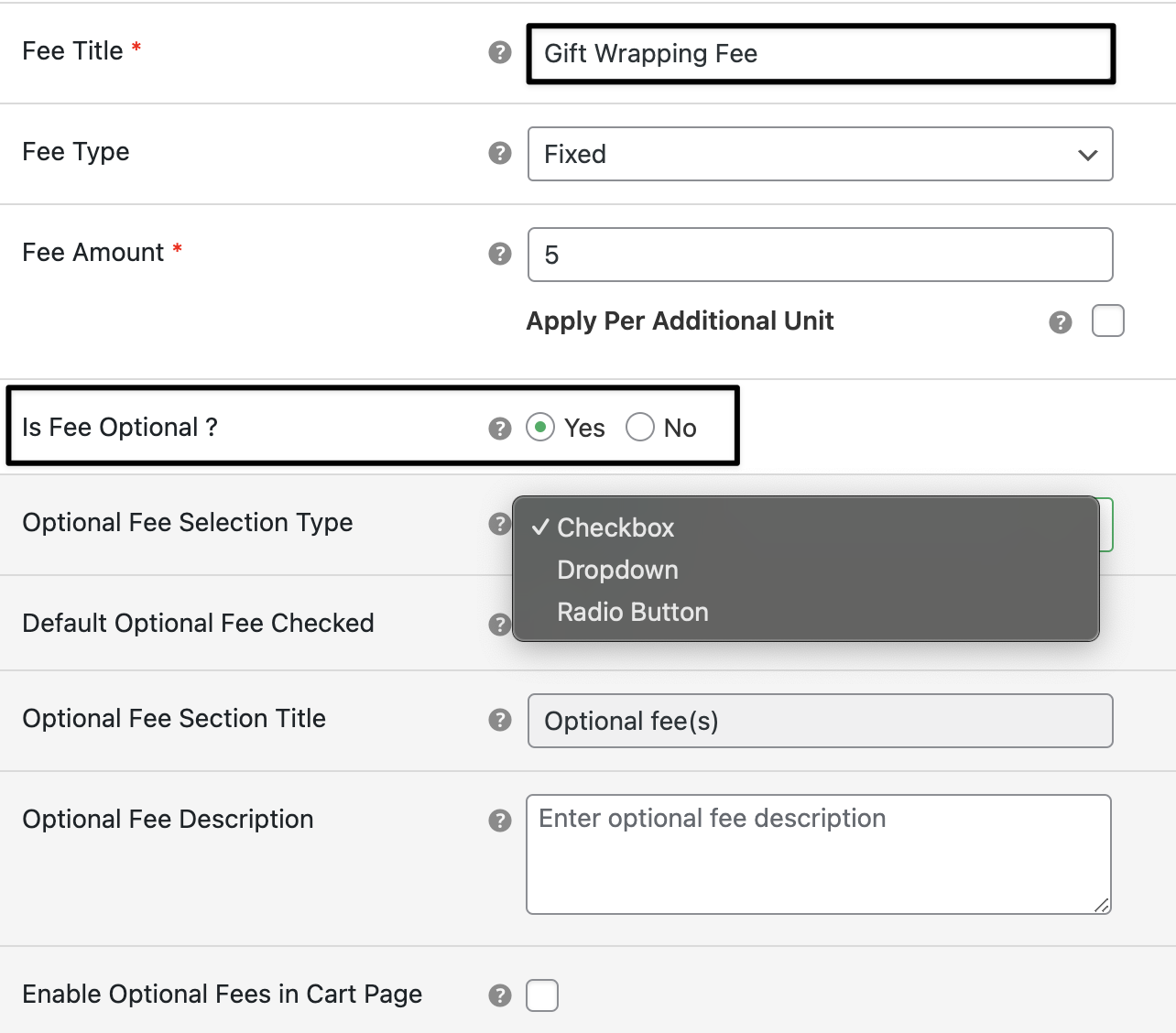
Task: Enable the Apply Per Additional Unit checkbox
Action: click(x=1108, y=321)
